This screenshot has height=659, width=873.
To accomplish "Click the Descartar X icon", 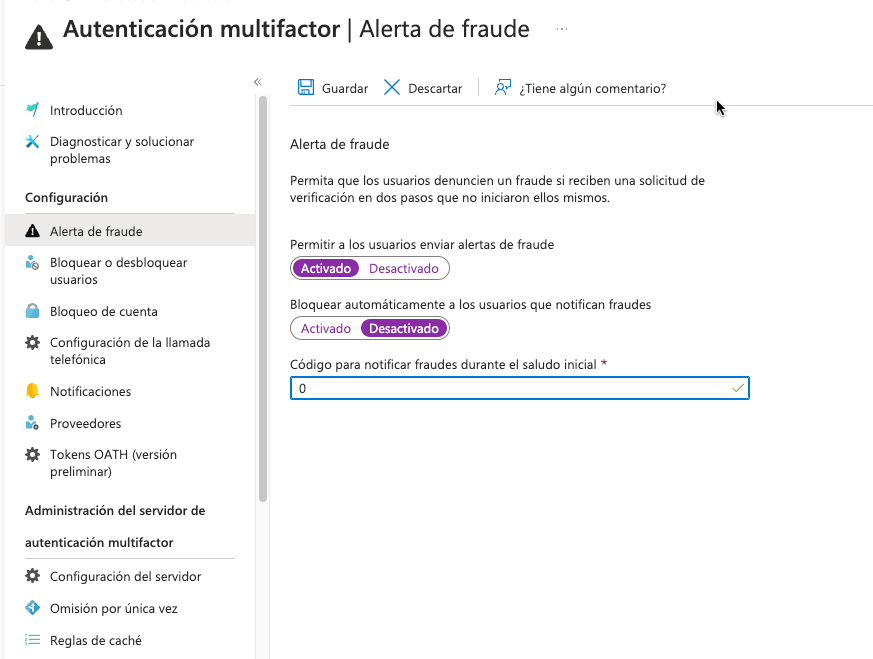I will click(x=392, y=88).
